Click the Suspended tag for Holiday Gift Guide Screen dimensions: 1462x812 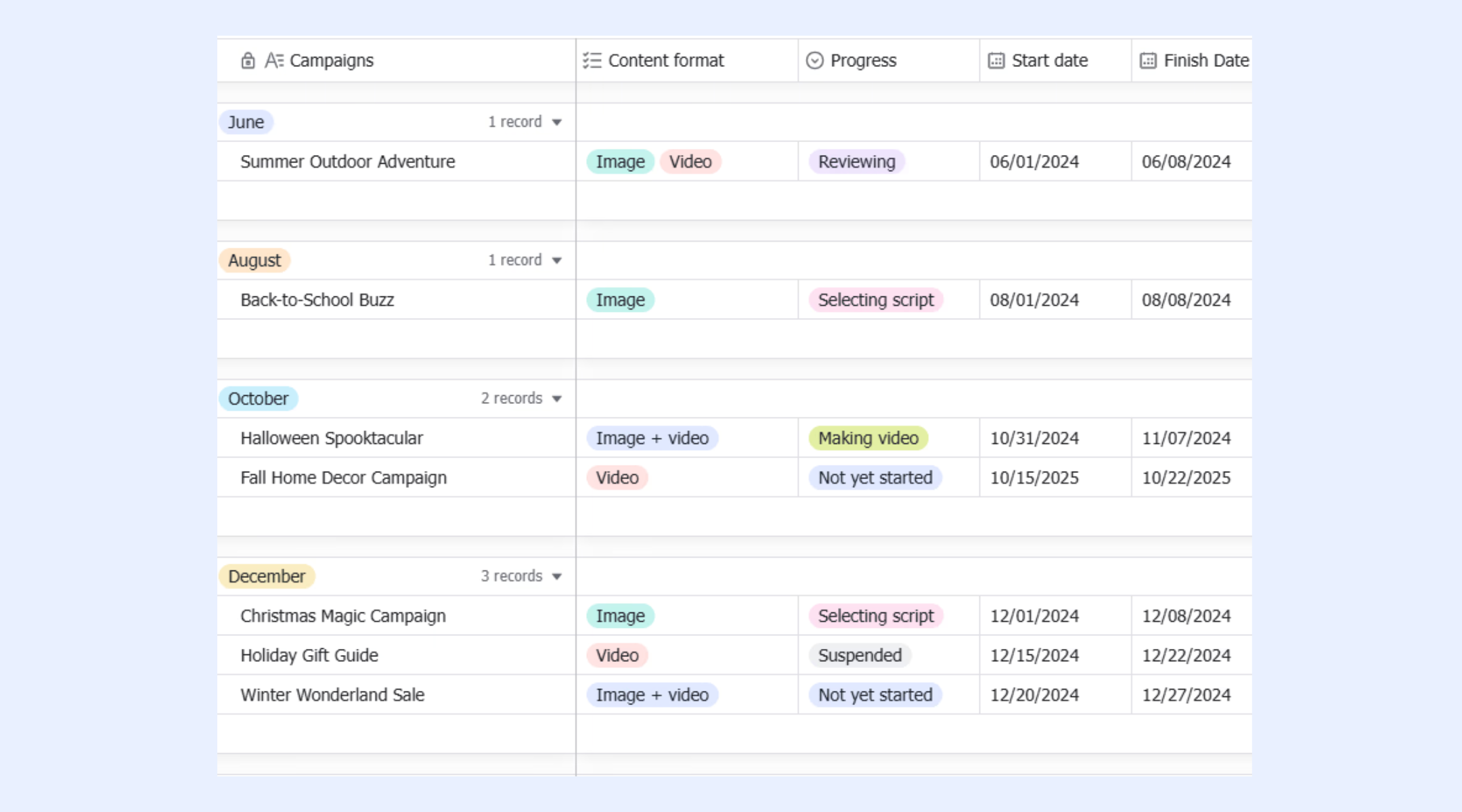tap(860, 656)
